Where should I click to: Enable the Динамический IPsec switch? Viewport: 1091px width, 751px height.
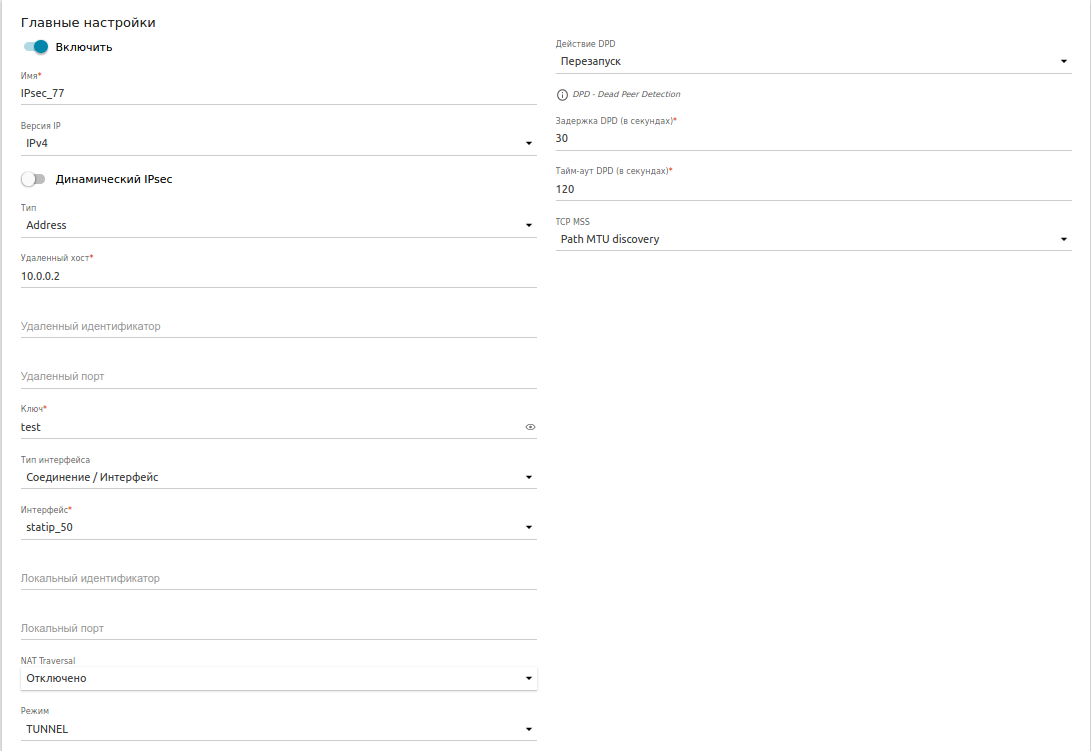(34, 179)
